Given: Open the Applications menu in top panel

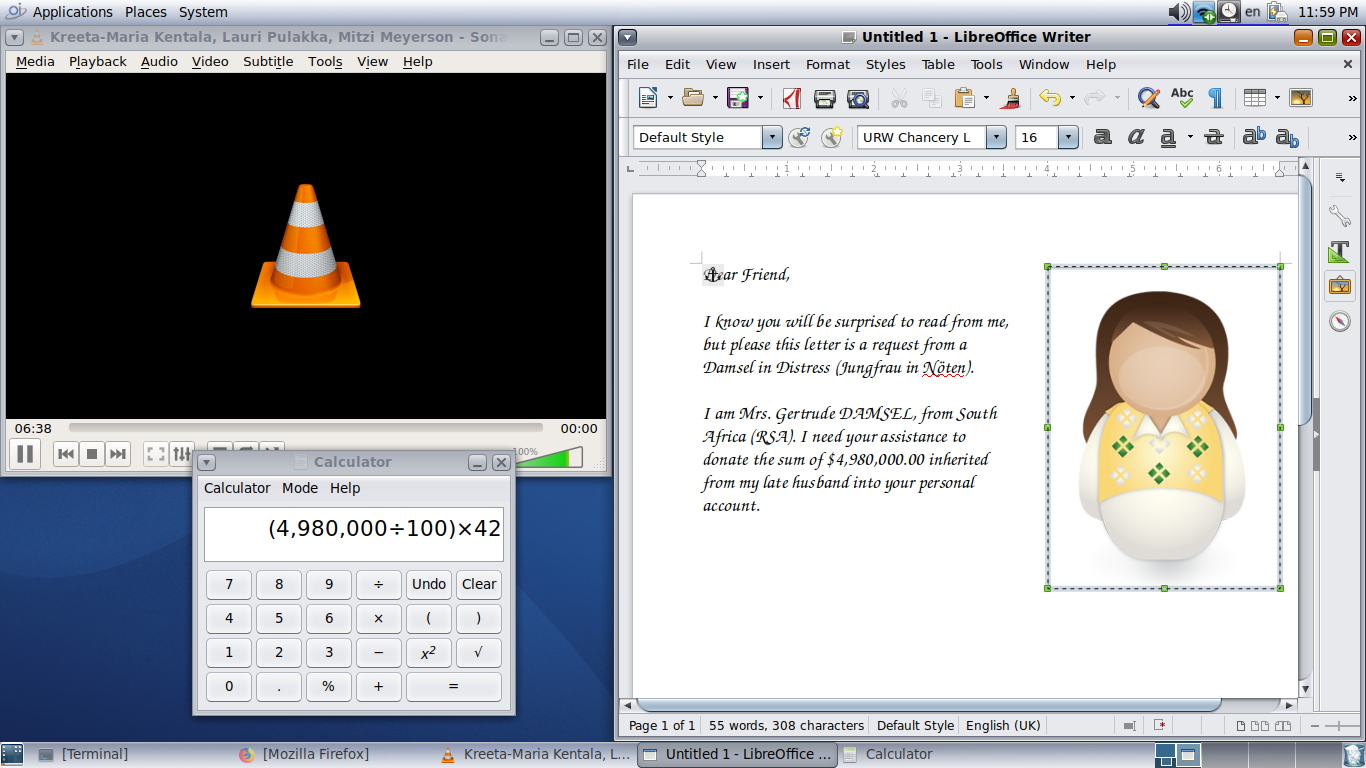Looking at the screenshot, I should pyautogui.click(x=72, y=12).
